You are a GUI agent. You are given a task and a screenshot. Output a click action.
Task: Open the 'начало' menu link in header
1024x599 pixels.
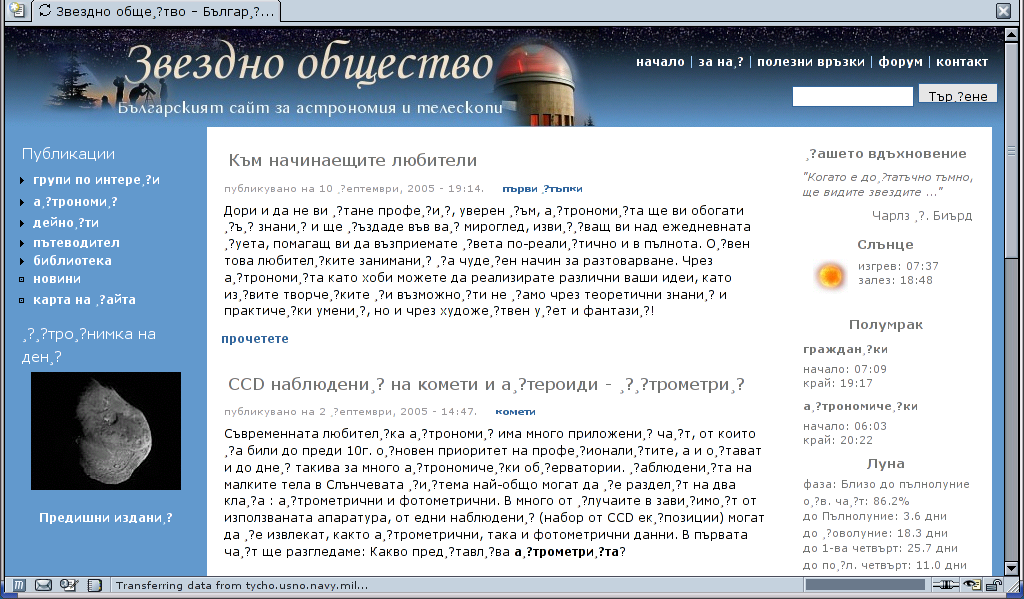click(660, 62)
